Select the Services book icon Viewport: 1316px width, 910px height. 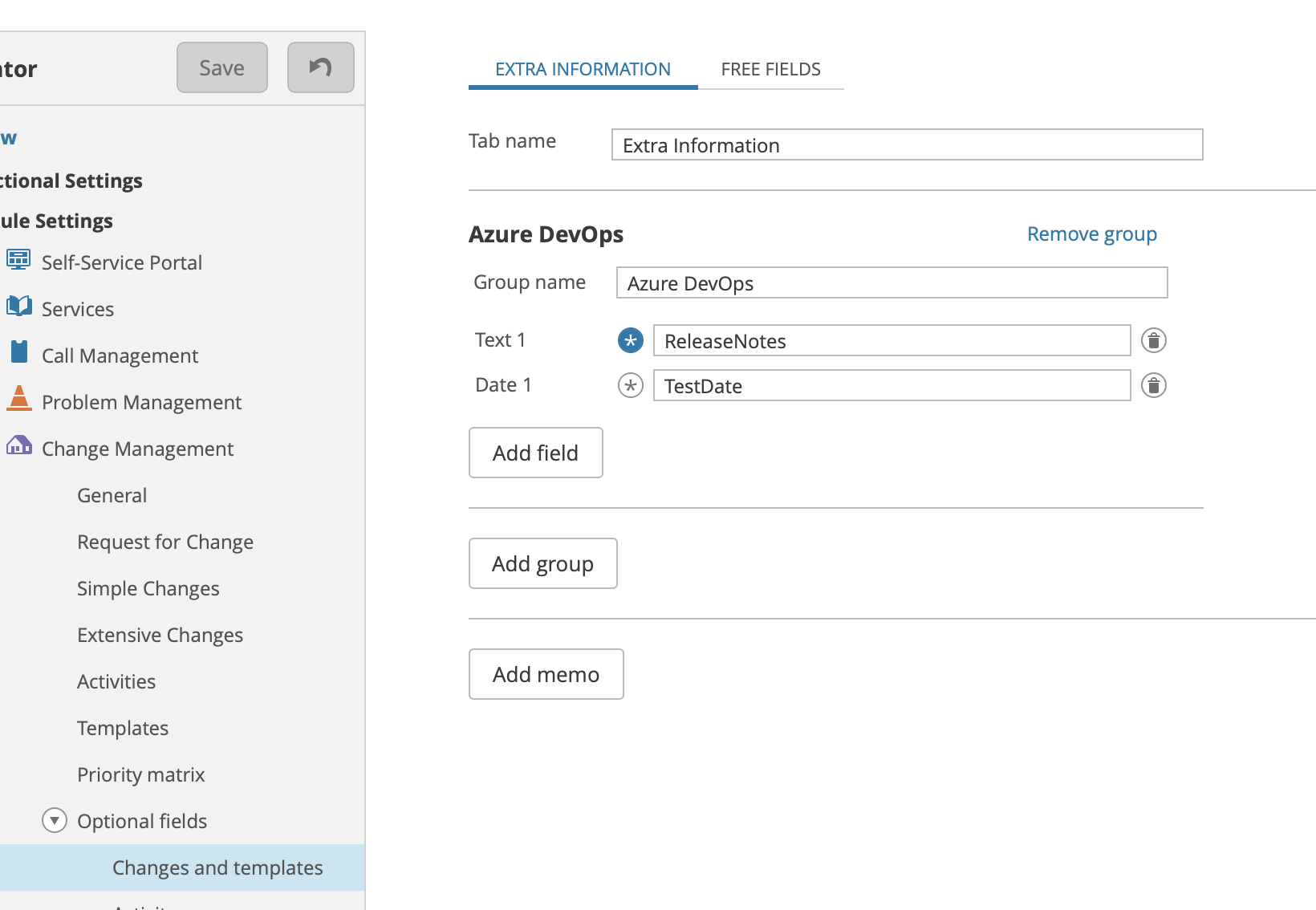click(18, 305)
